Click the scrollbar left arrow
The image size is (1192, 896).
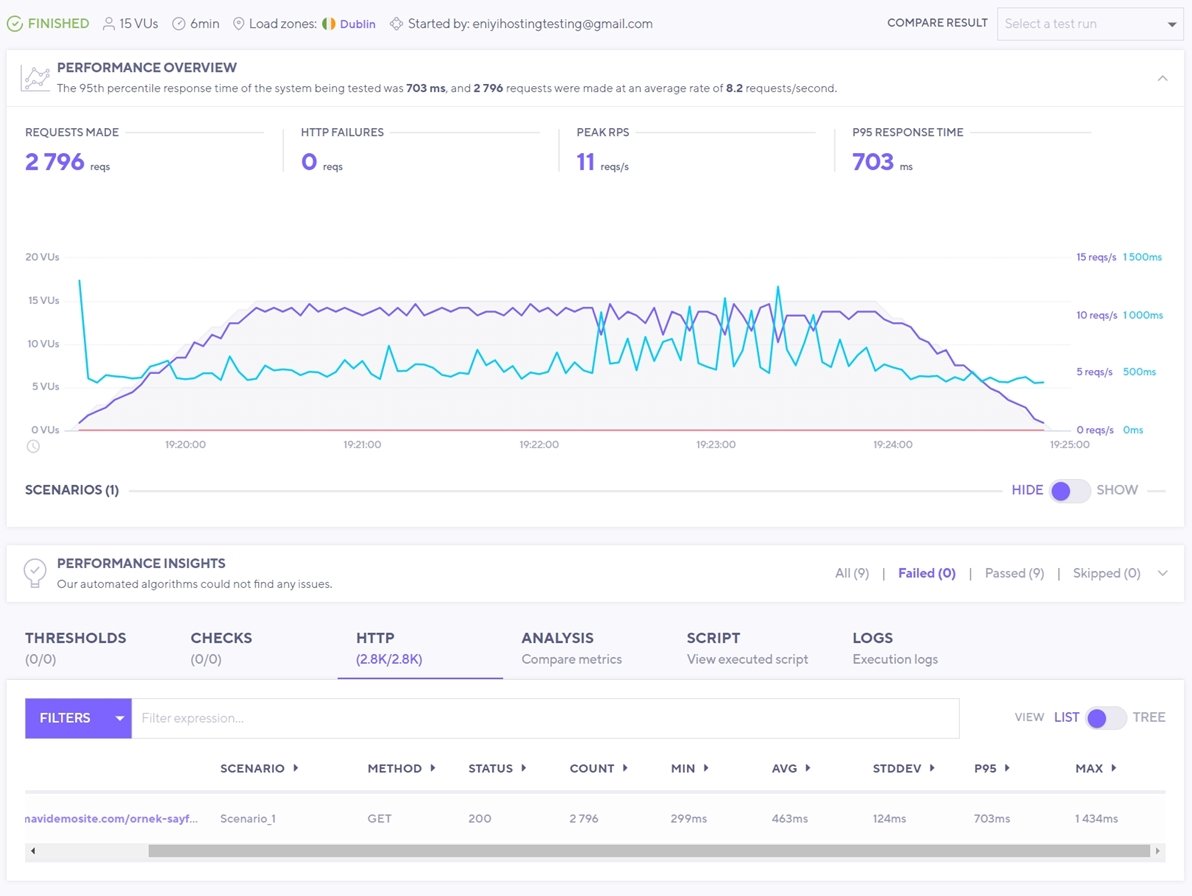pos(33,850)
